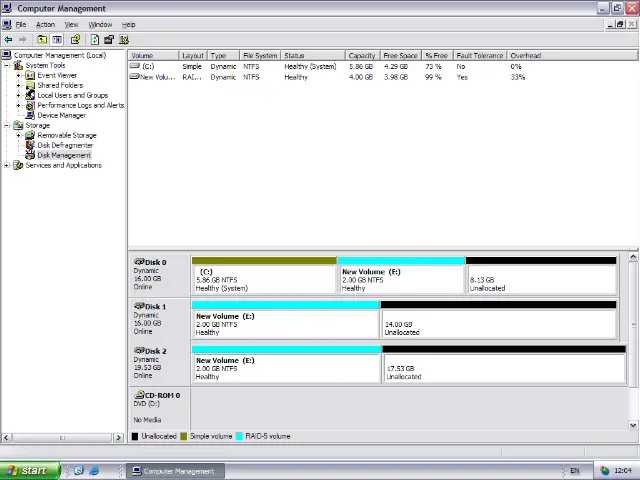Click Computer Management taskbar button
This screenshot has height=480, width=640.
[176, 471]
